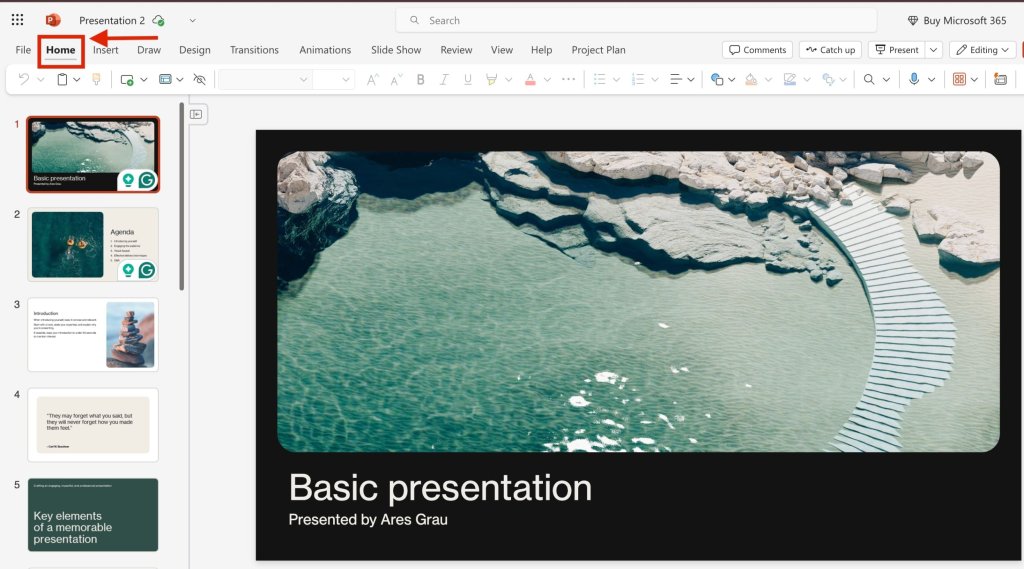This screenshot has width=1024, height=569.
Task: Open the File menu
Action: (23, 50)
